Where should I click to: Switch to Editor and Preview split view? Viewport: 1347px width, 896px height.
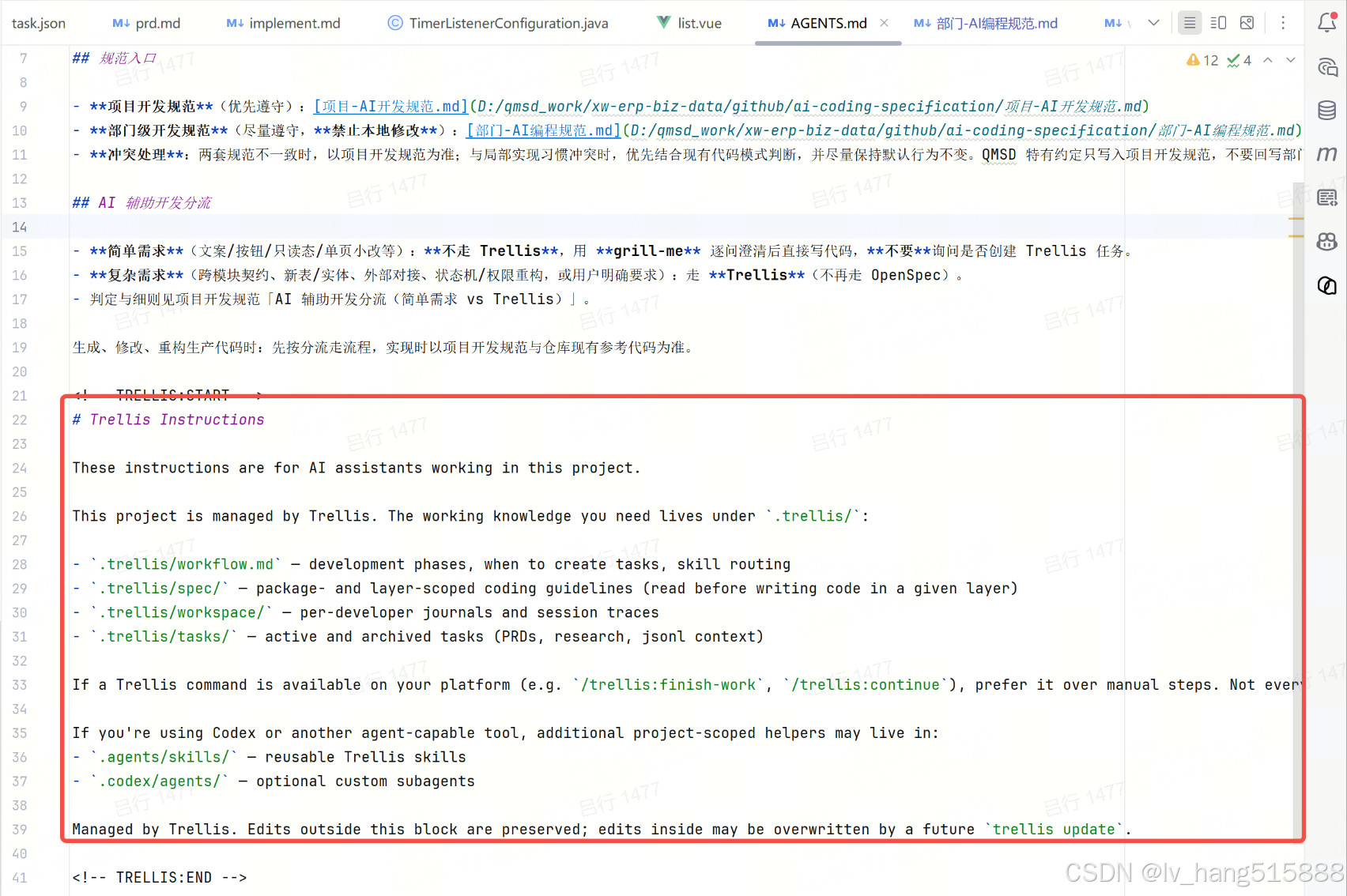pyautogui.click(x=1218, y=23)
